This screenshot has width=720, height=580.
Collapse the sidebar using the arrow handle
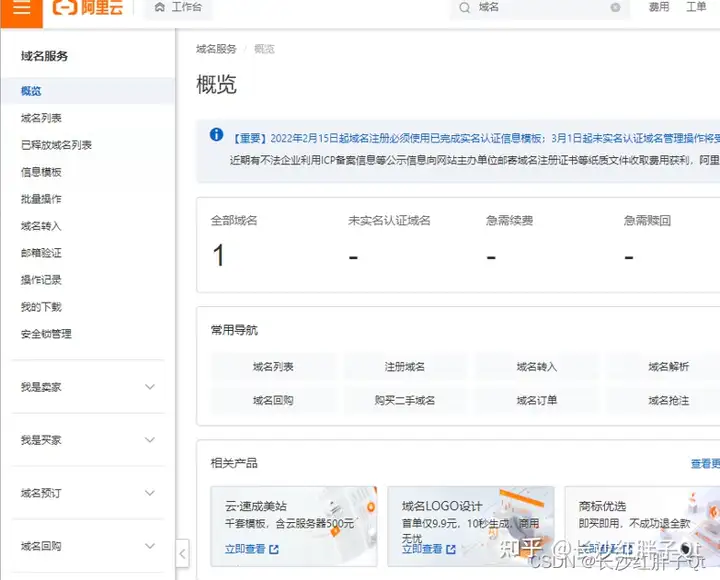[x=182, y=553]
